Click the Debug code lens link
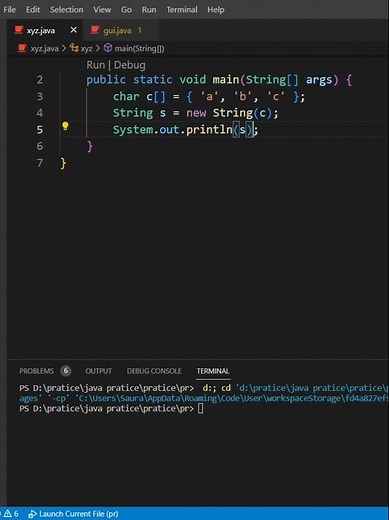Image resolution: width=389 pixels, height=520 pixels. pyautogui.click(x=130, y=65)
